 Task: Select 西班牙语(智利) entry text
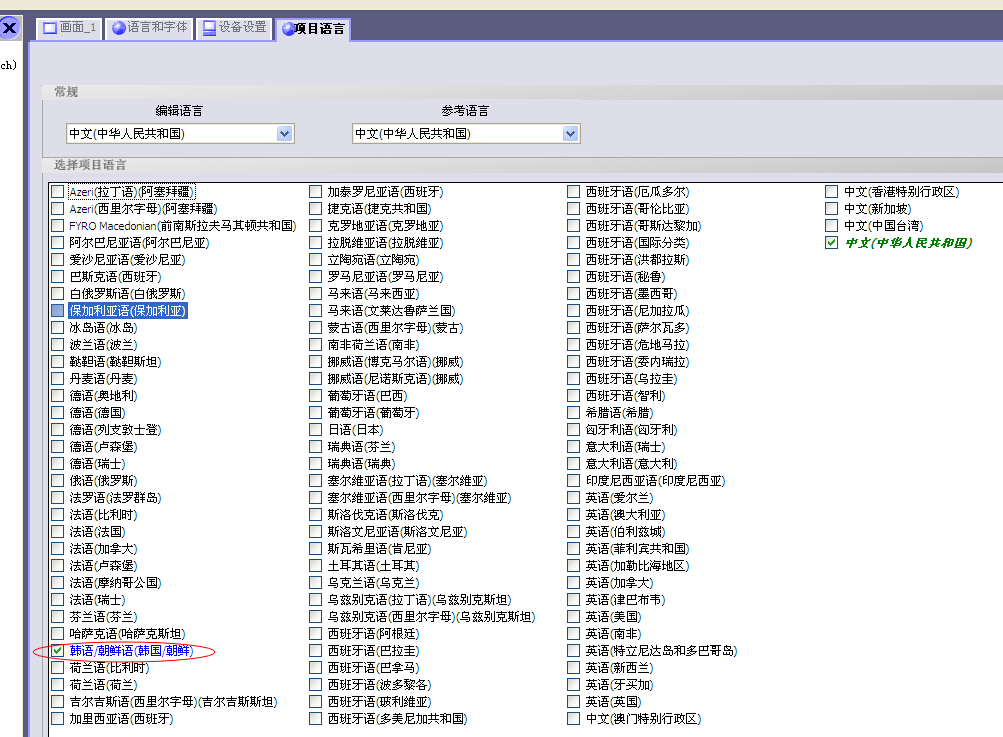(626, 395)
